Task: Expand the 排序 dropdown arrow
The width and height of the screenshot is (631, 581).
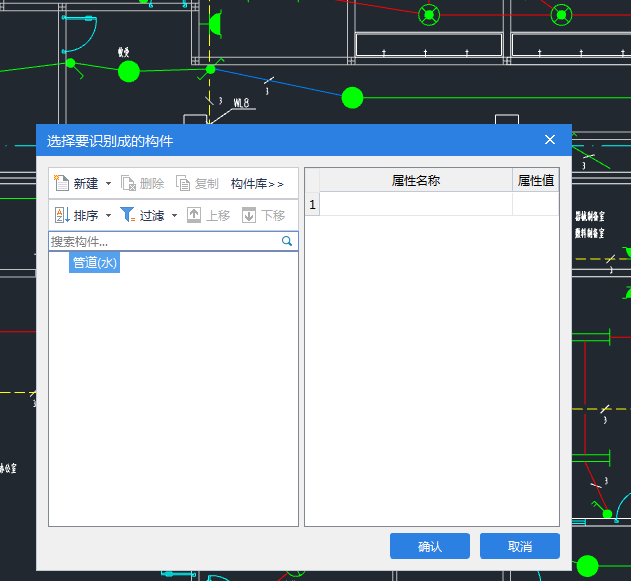Action: pos(108,215)
